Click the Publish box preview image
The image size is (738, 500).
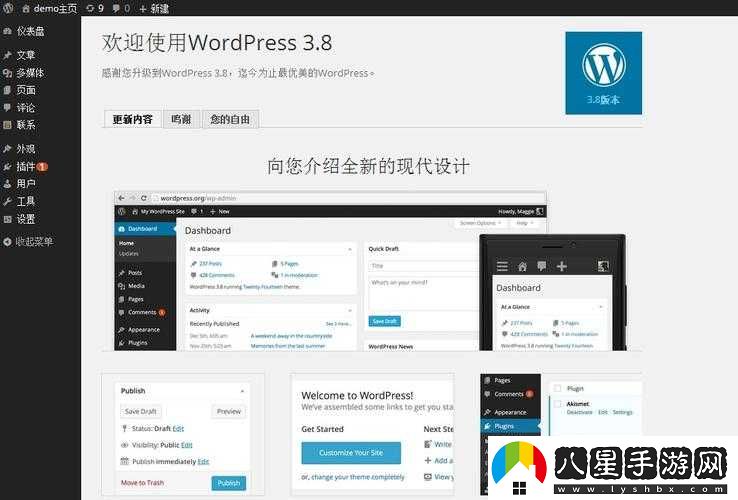tap(183, 435)
